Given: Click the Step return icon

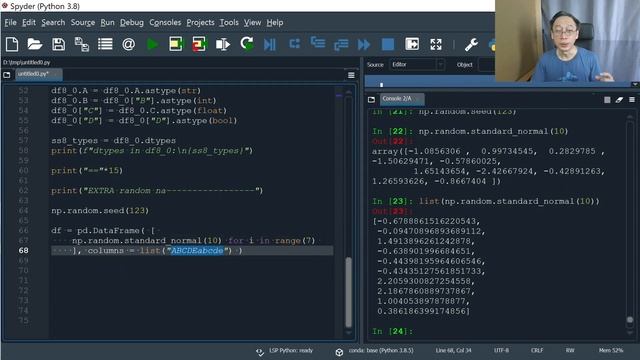Looking at the screenshot, I should point(341,44).
